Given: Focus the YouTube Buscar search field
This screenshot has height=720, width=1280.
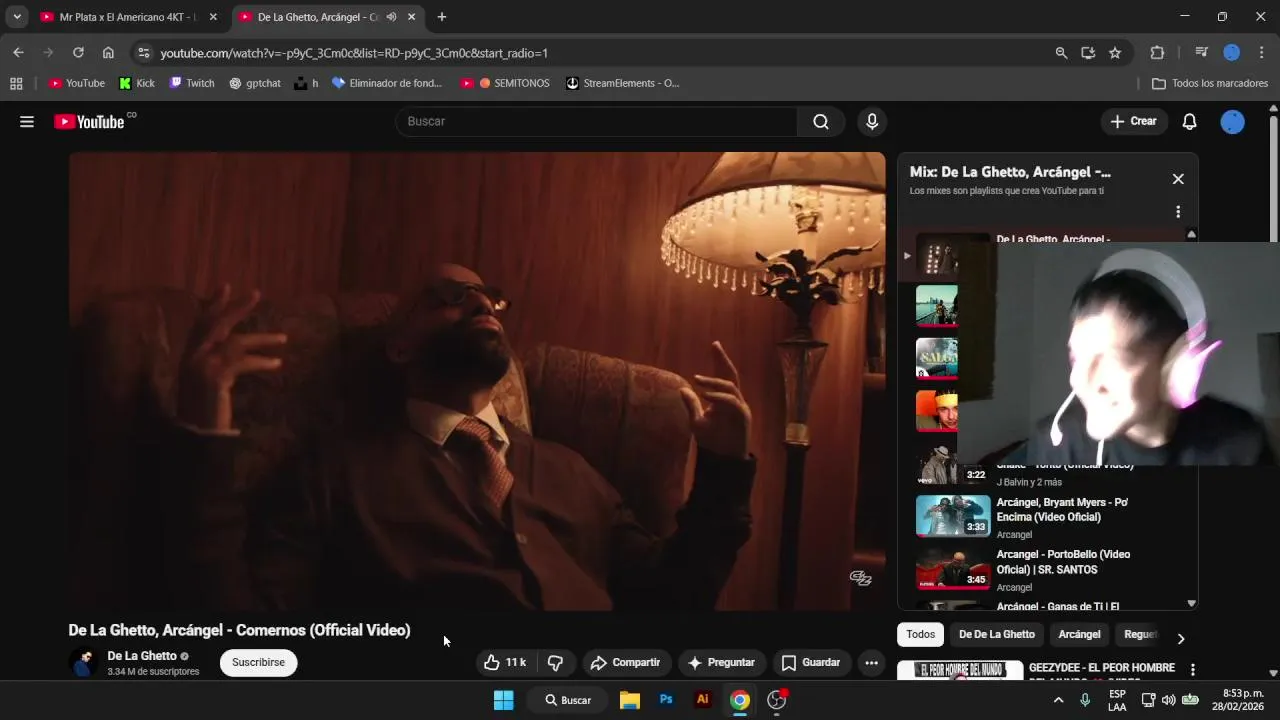Looking at the screenshot, I should (597, 121).
